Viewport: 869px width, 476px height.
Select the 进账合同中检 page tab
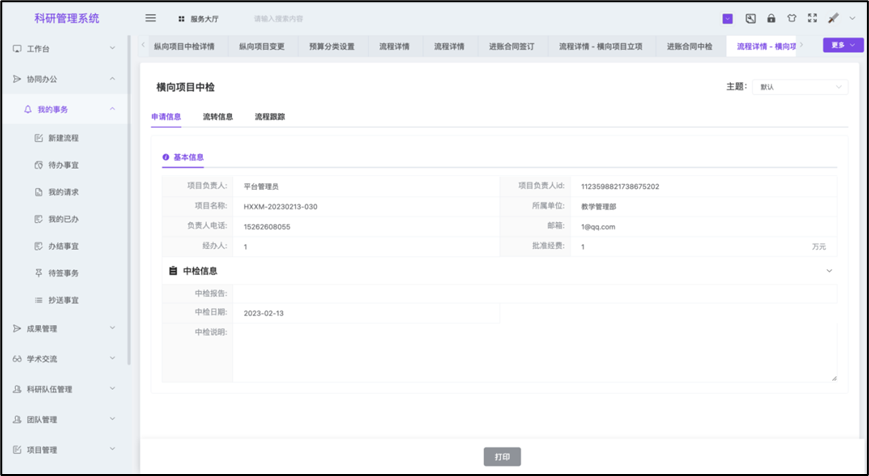689,46
